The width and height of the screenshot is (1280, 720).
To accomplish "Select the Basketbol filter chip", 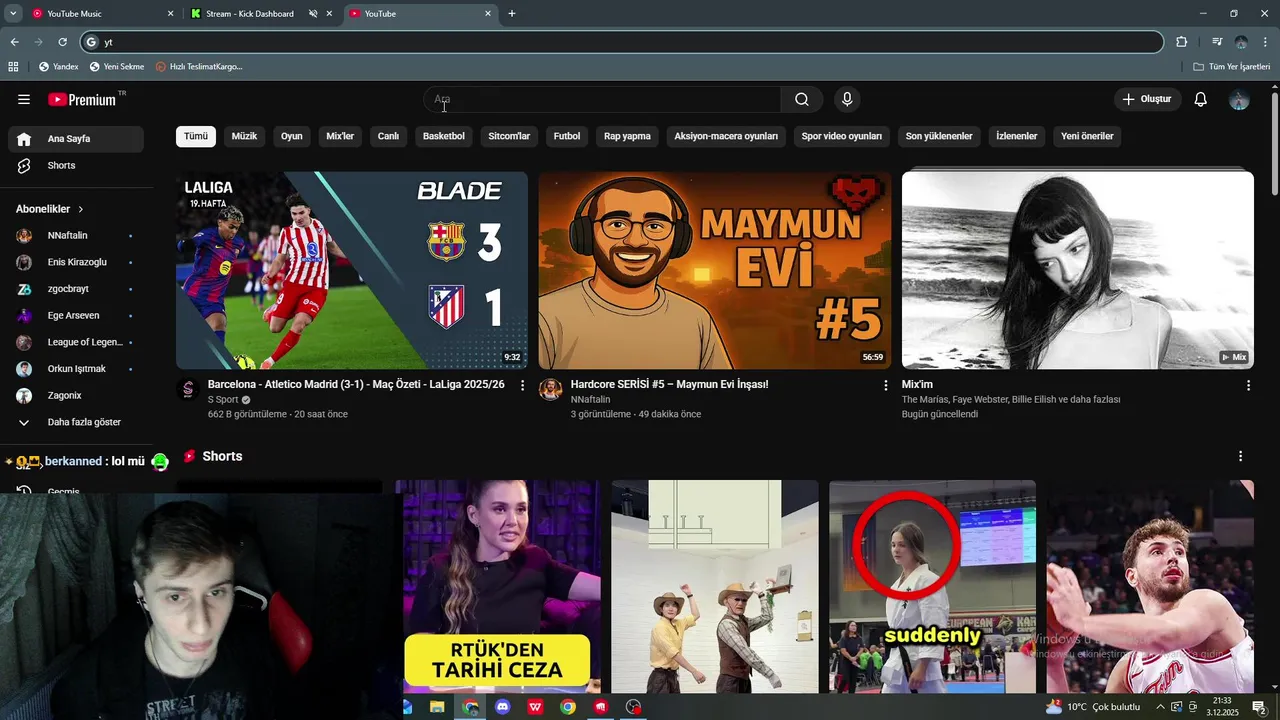I will (x=444, y=136).
